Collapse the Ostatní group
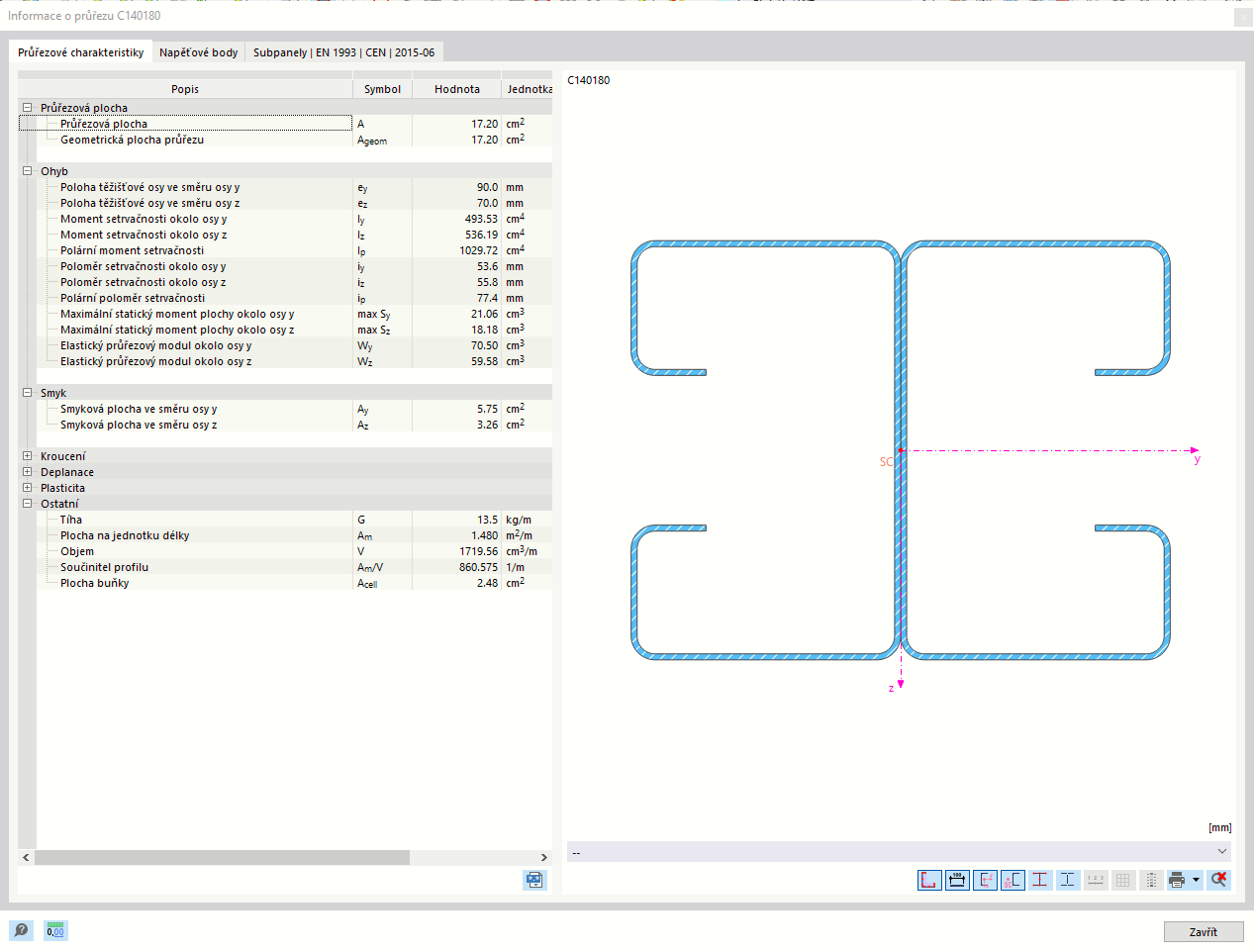1254x952 pixels. point(28,504)
